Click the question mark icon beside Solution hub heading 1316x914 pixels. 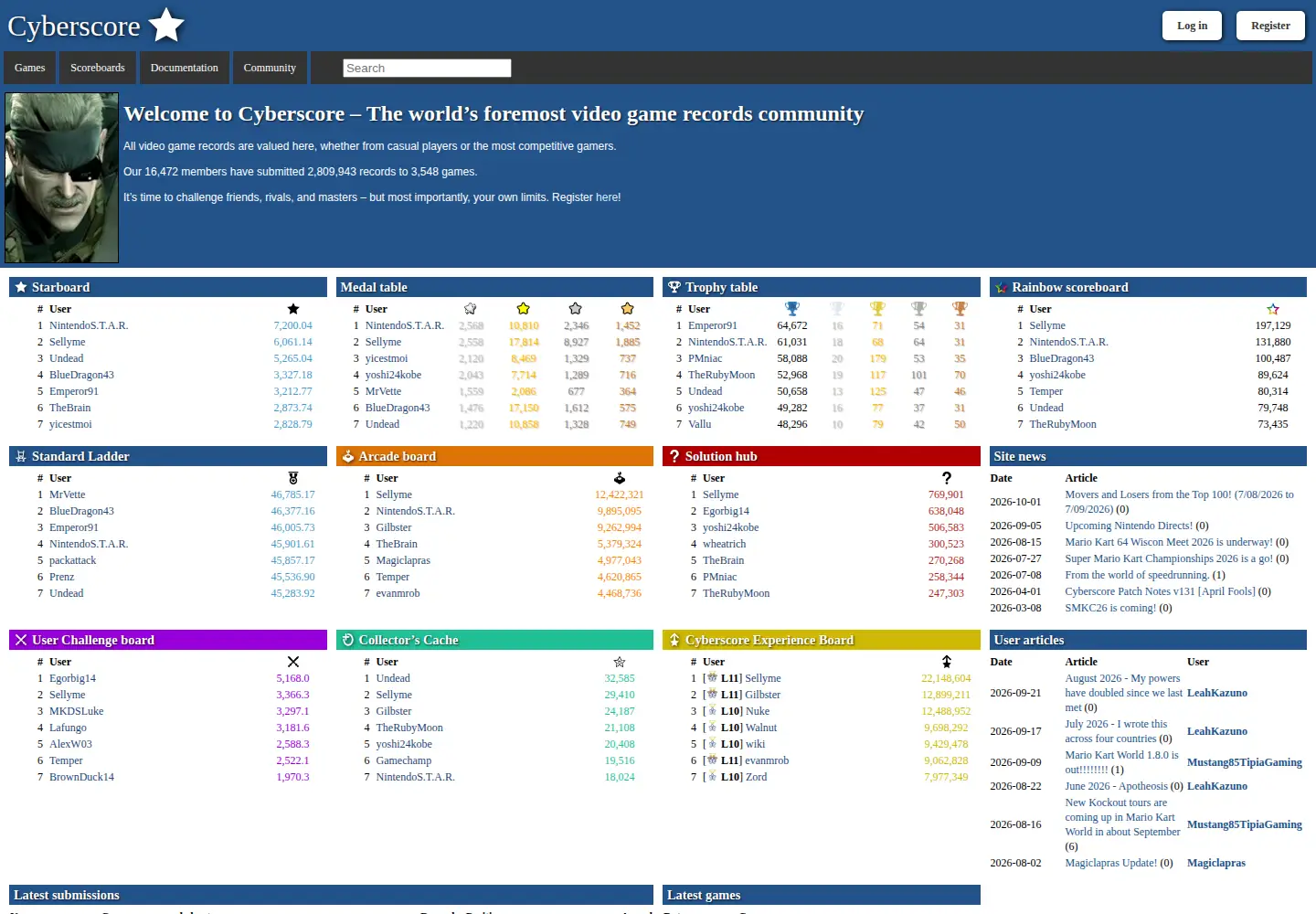pos(674,456)
